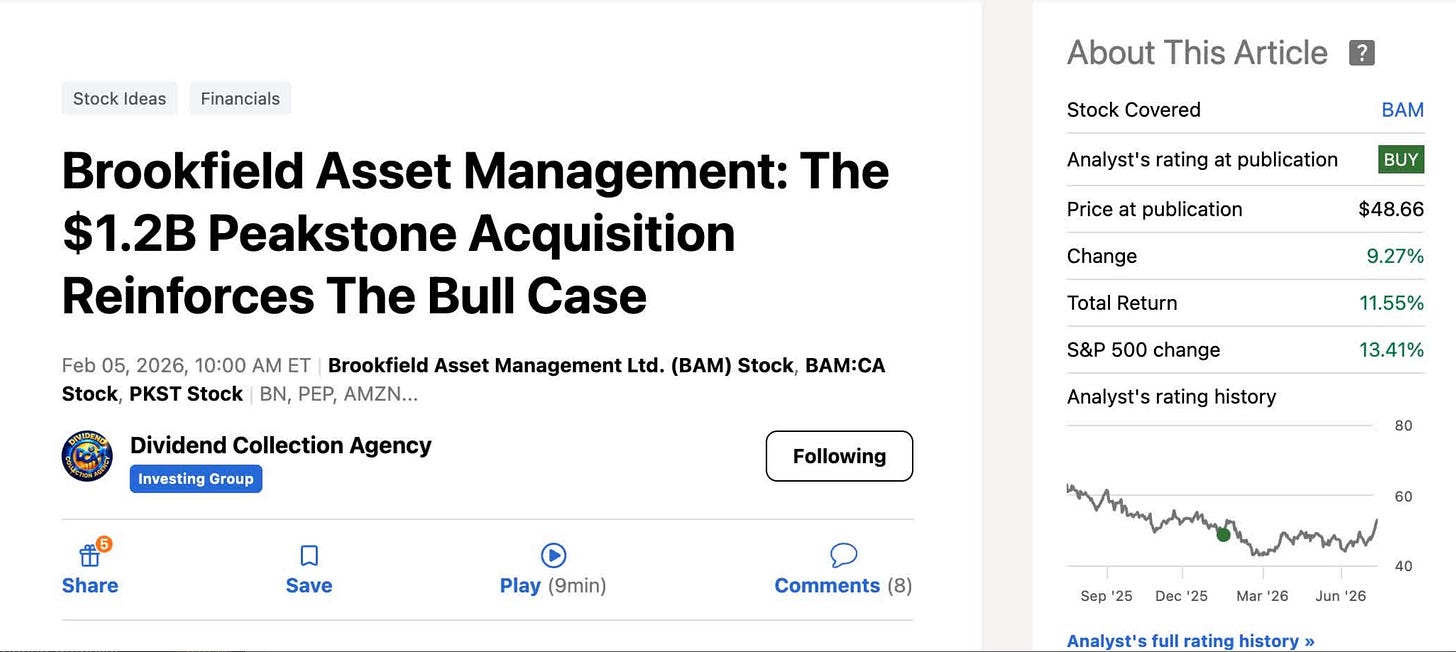1456x652 pixels.
Task: Open Analyst's full rating history link
Action: tap(1190, 641)
